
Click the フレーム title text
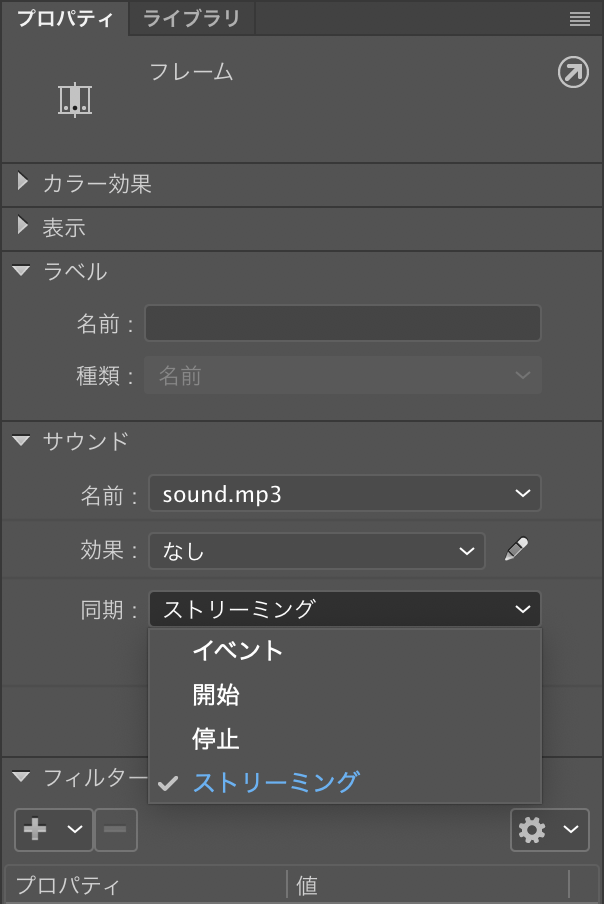[x=191, y=73]
